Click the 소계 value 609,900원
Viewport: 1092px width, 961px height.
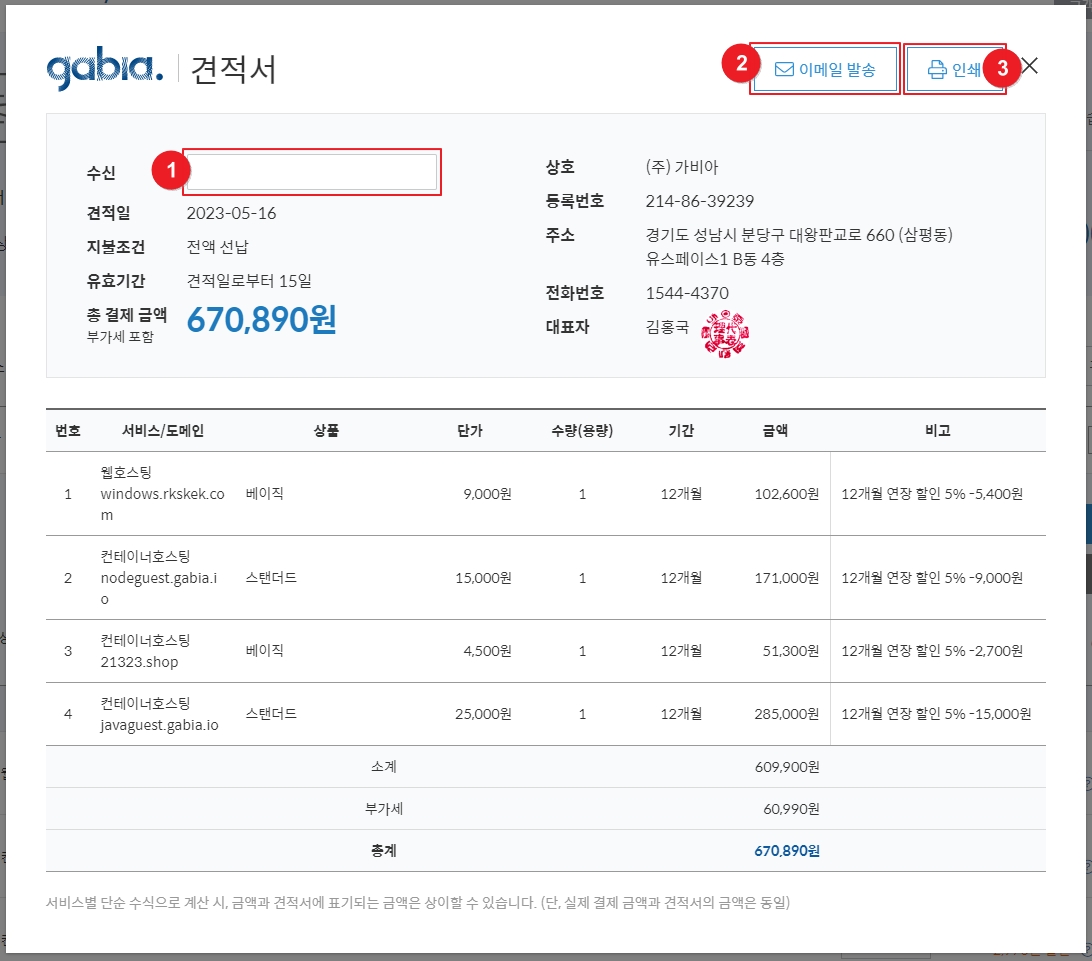point(787,767)
